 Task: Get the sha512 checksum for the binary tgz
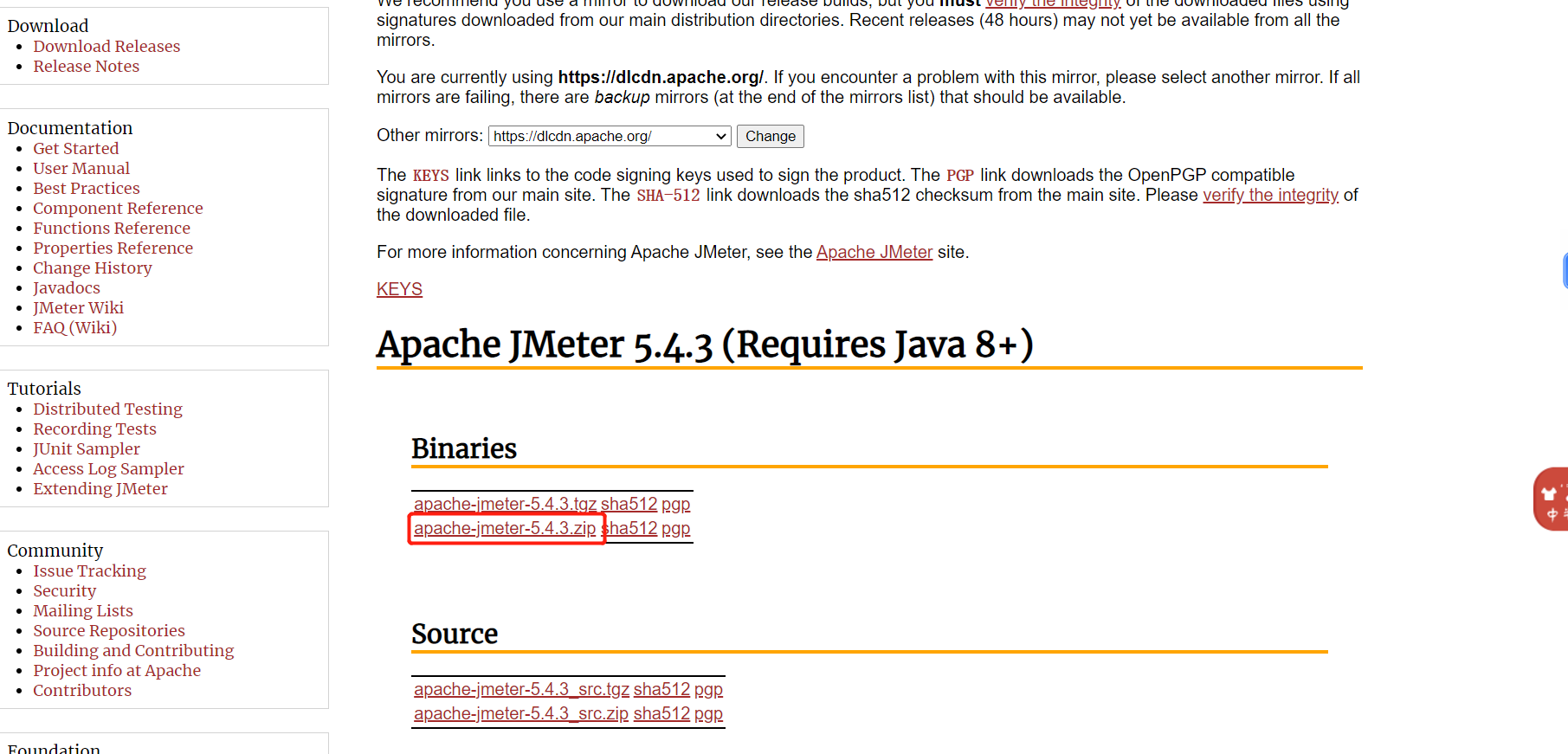click(629, 504)
